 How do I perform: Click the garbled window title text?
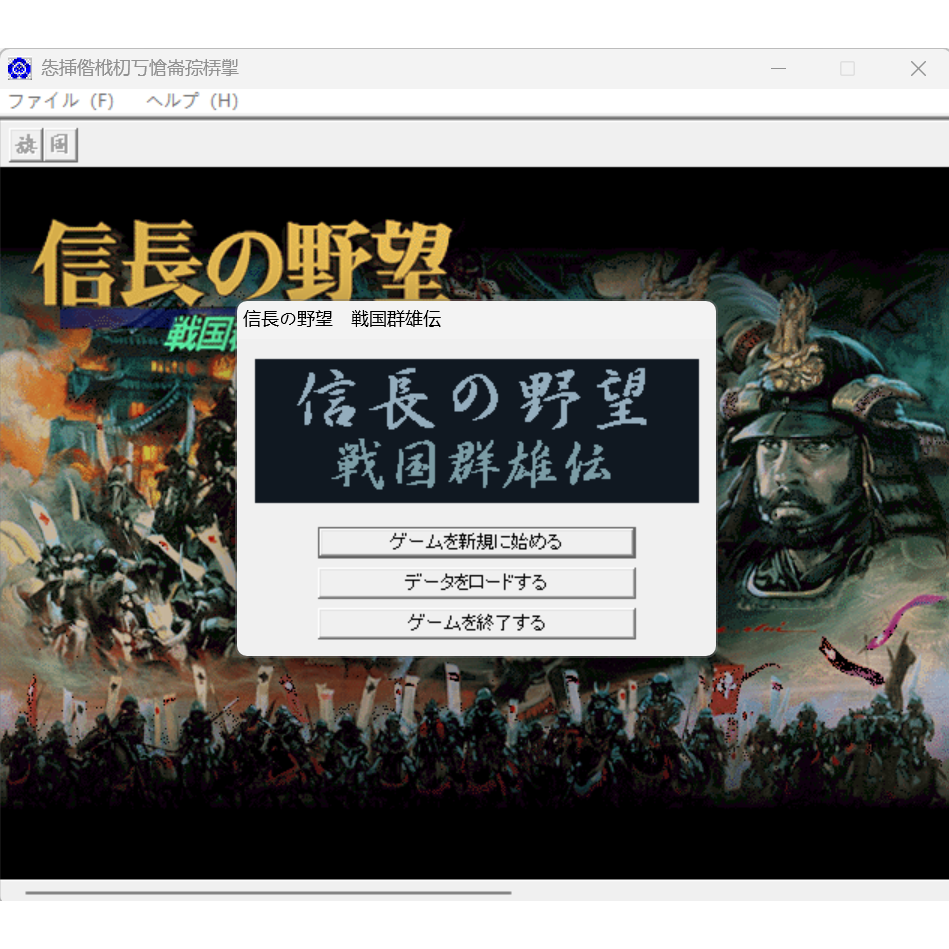coord(140,68)
